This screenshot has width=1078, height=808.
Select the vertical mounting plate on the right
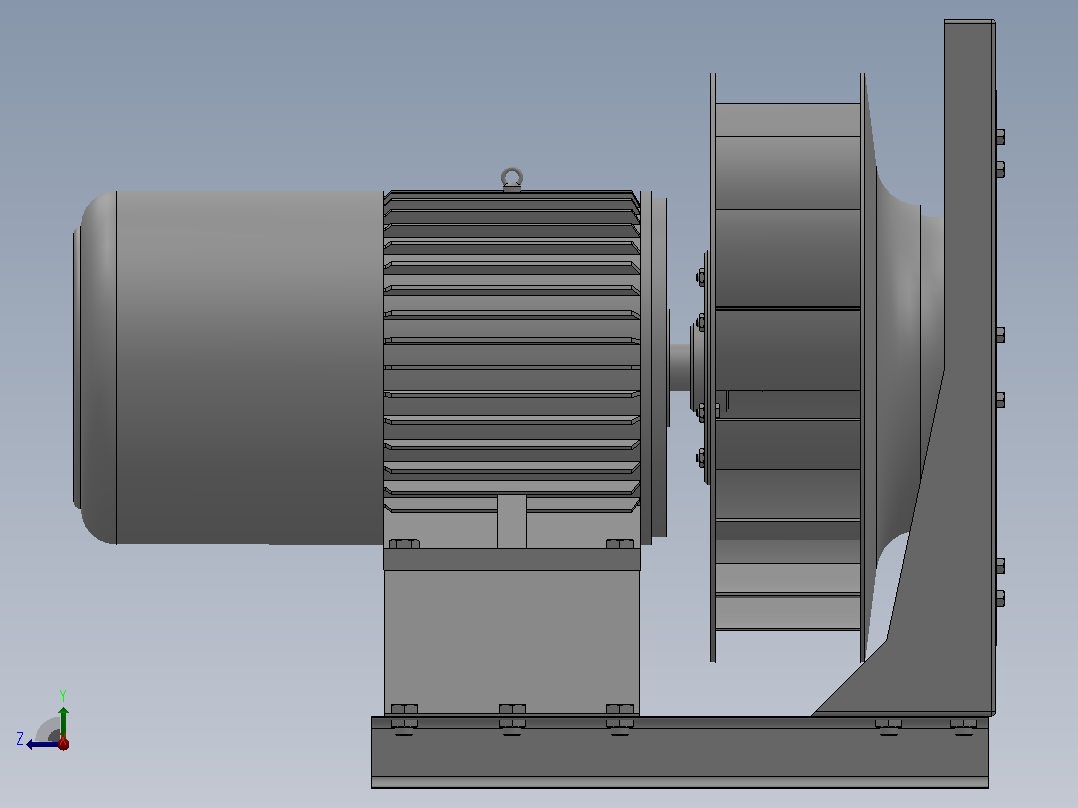click(x=969, y=368)
